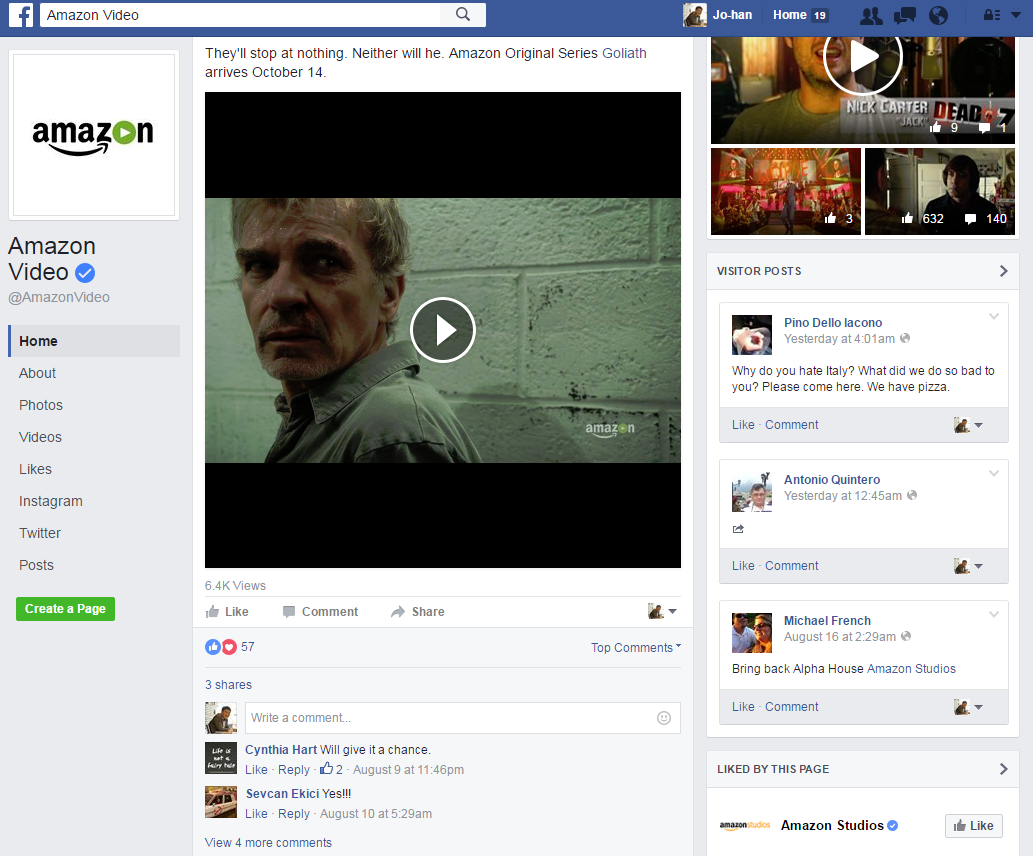Viewport: 1033px width, 856px height.
Task: Open Top Comments sorting dropdown
Action: (636, 648)
